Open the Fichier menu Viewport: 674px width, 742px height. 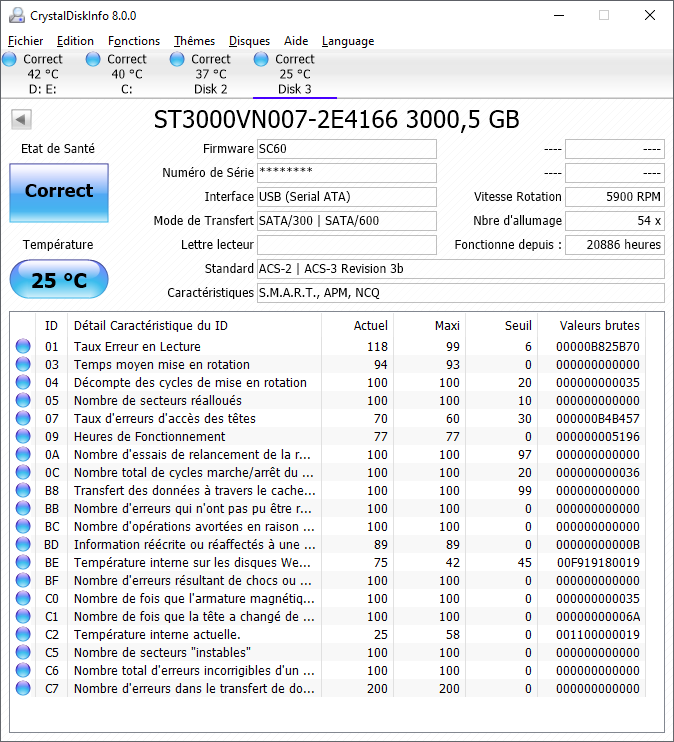click(26, 41)
